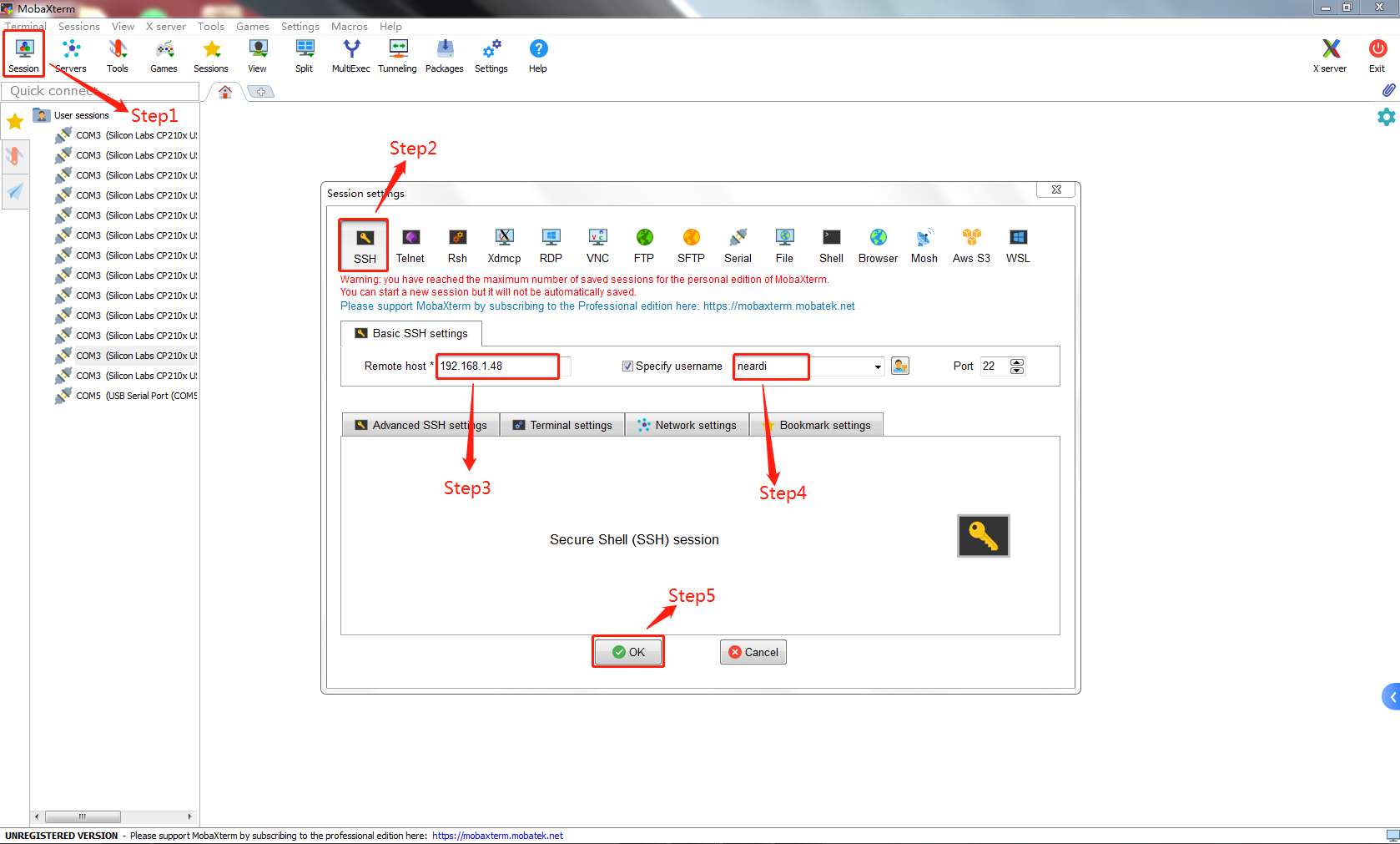Screen dimensions: 1400x844
Task: Open the Session toolbar button
Action: (x=23, y=55)
